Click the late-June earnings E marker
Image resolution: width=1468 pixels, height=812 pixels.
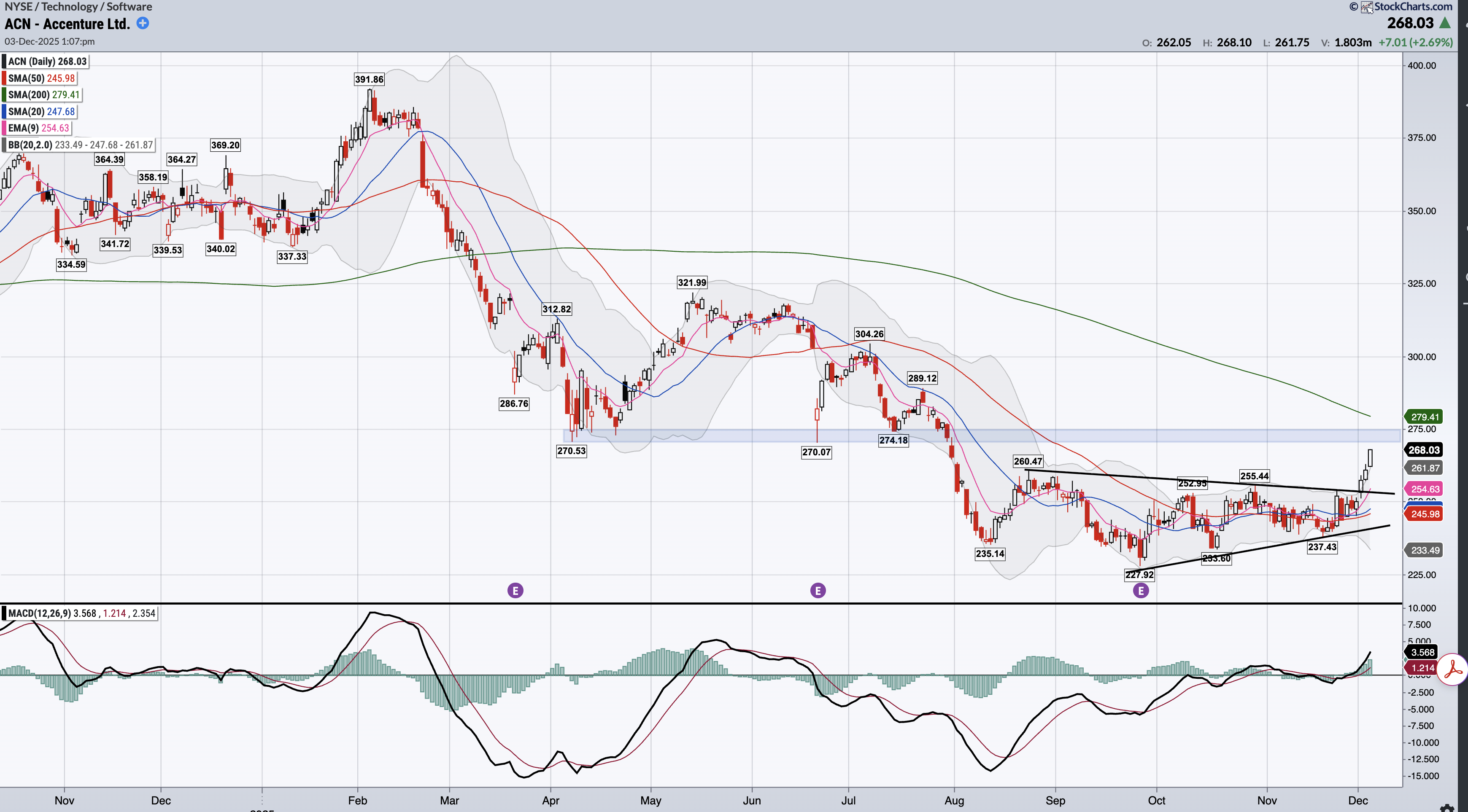click(x=818, y=591)
